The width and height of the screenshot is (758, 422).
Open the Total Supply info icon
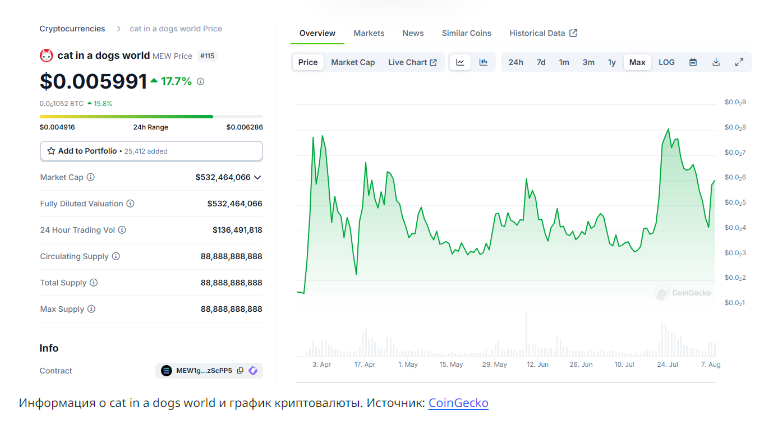pos(94,282)
